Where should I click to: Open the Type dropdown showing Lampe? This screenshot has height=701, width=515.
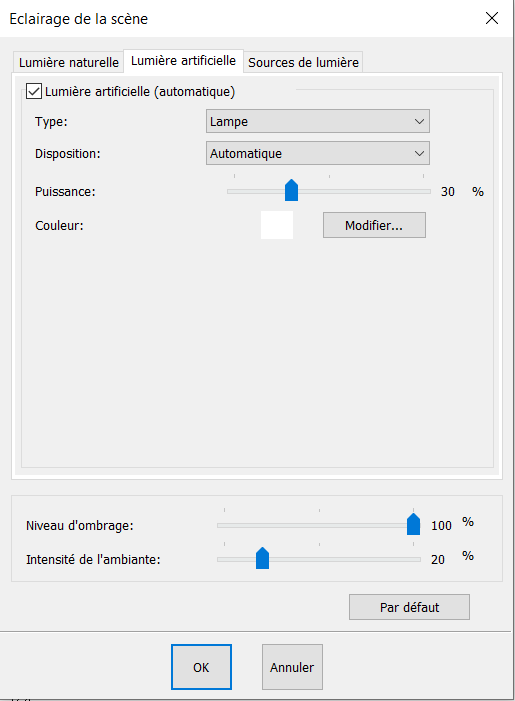click(x=317, y=121)
